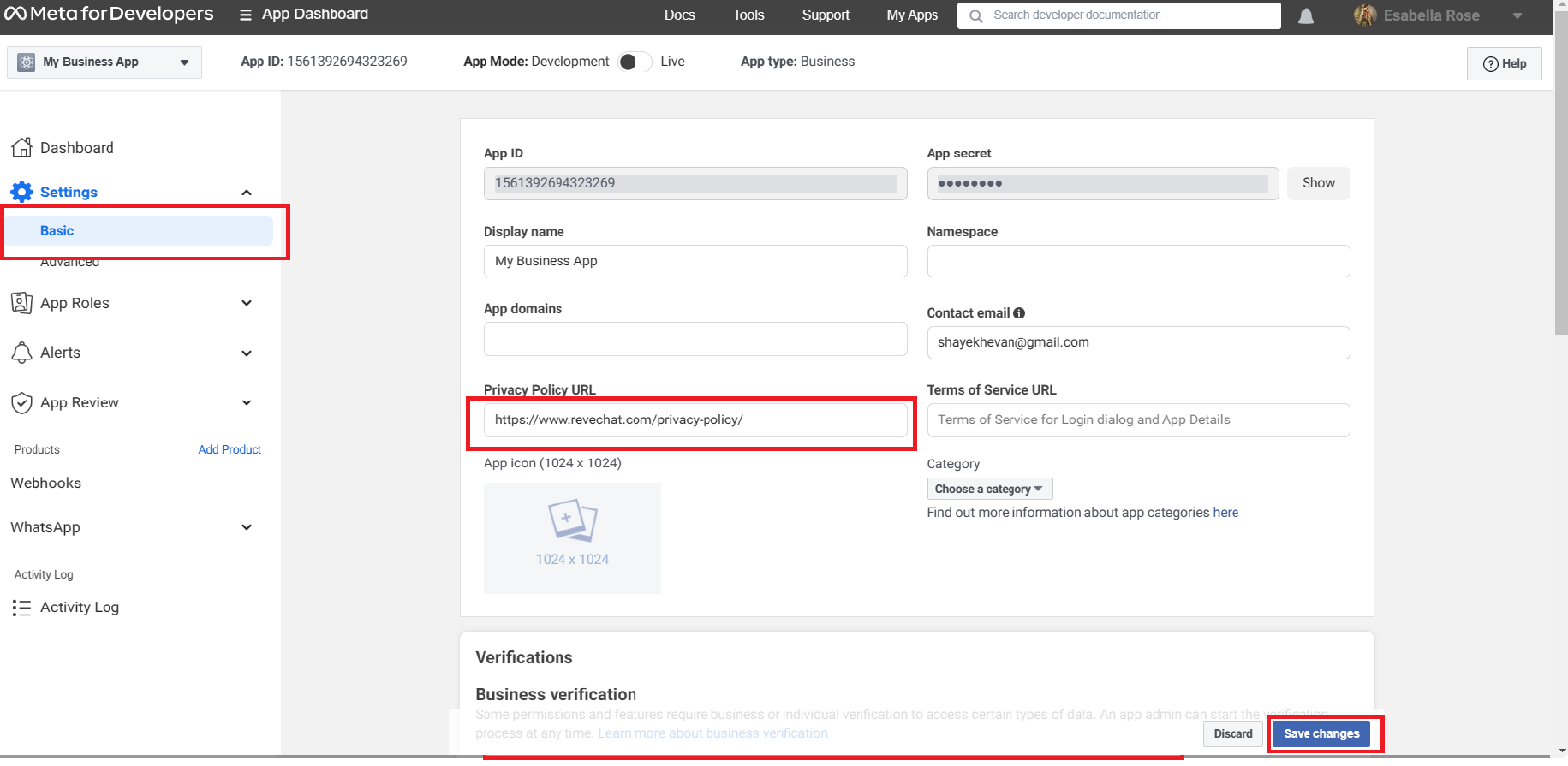This screenshot has width=1568, height=766.
Task: Edit the Contact email field
Action: (x=1138, y=342)
